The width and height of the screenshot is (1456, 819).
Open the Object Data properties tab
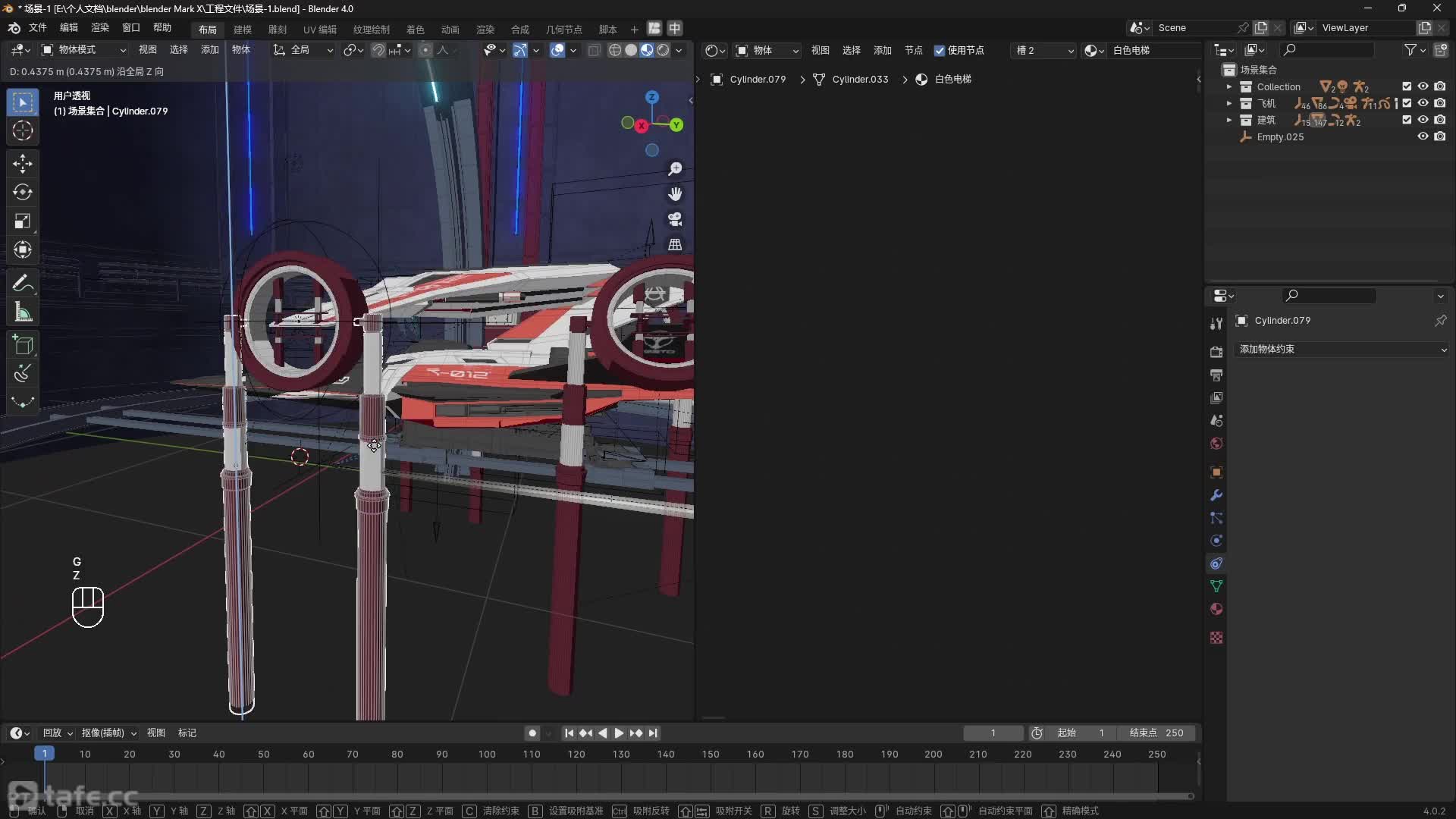click(1216, 585)
